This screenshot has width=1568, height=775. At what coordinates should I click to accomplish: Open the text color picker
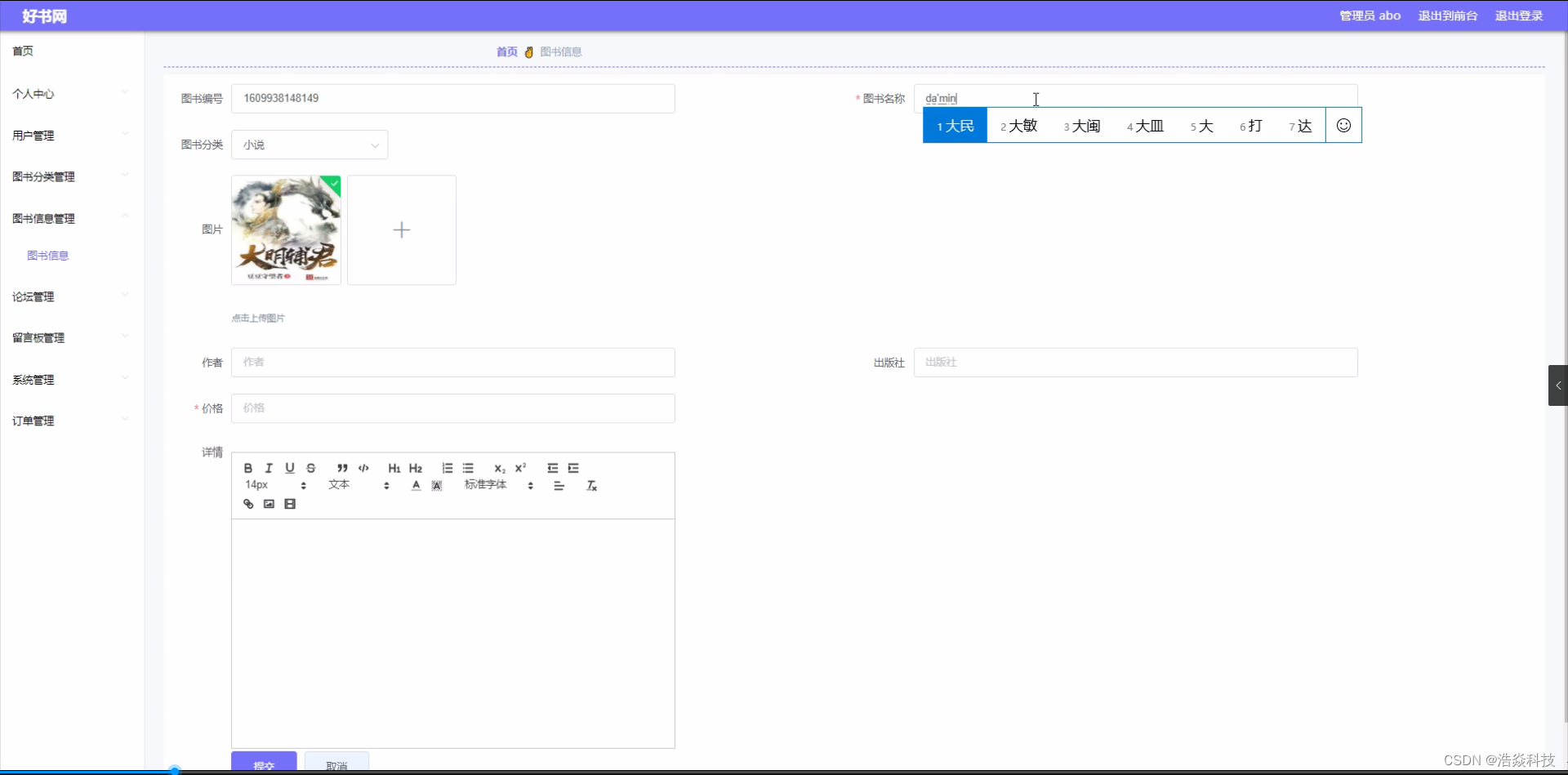point(416,484)
